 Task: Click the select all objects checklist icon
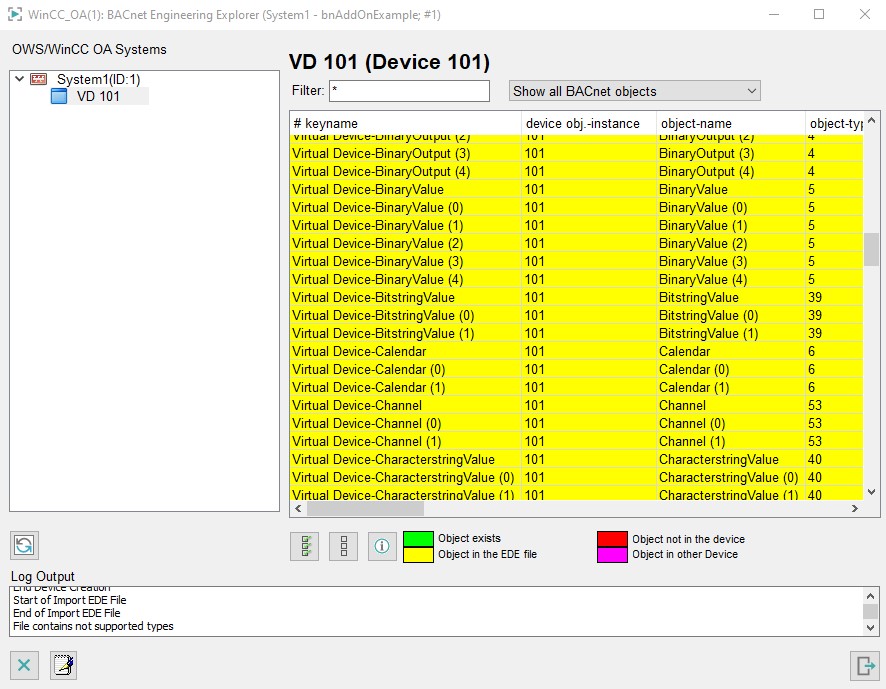[x=304, y=546]
